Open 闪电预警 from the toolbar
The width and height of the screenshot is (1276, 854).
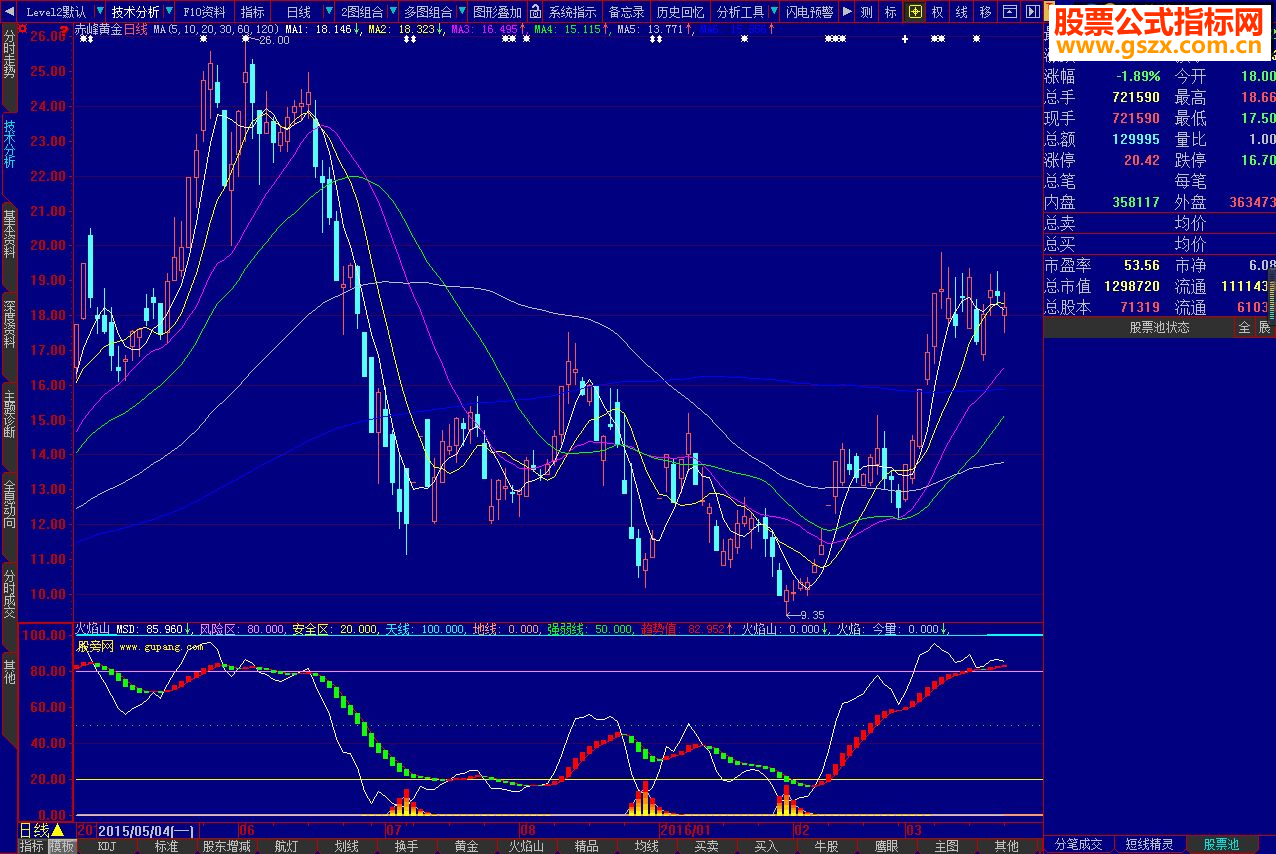tap(809, 12)
